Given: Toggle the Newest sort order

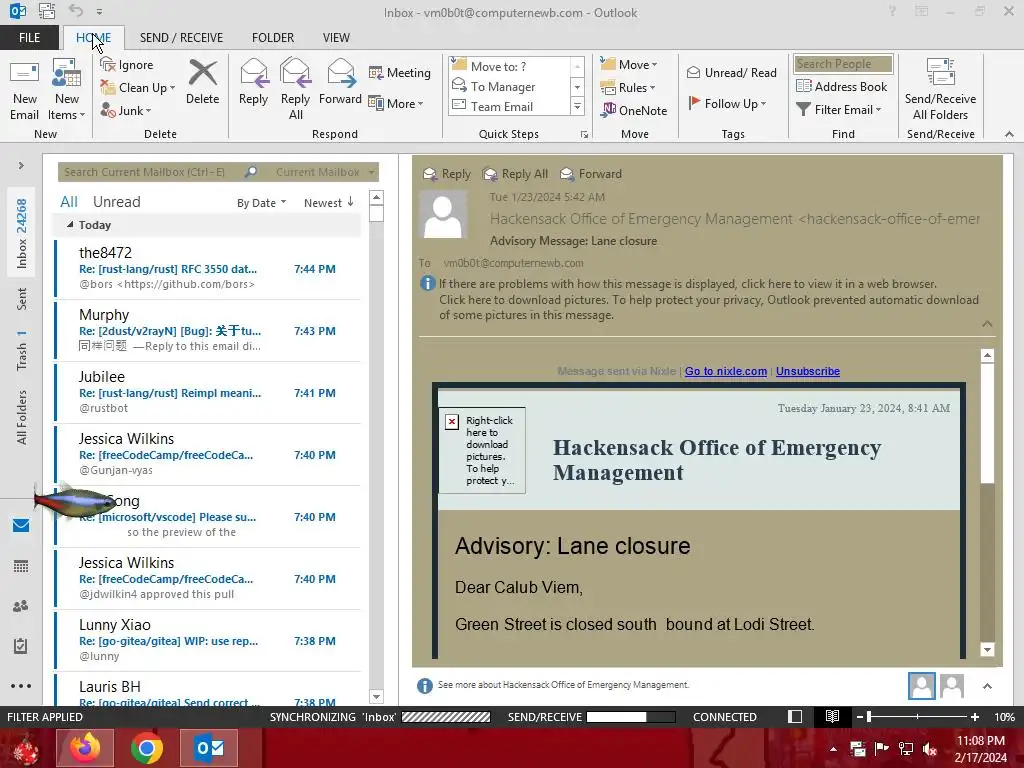Looking at the screenshot, I should coord(328,203).
